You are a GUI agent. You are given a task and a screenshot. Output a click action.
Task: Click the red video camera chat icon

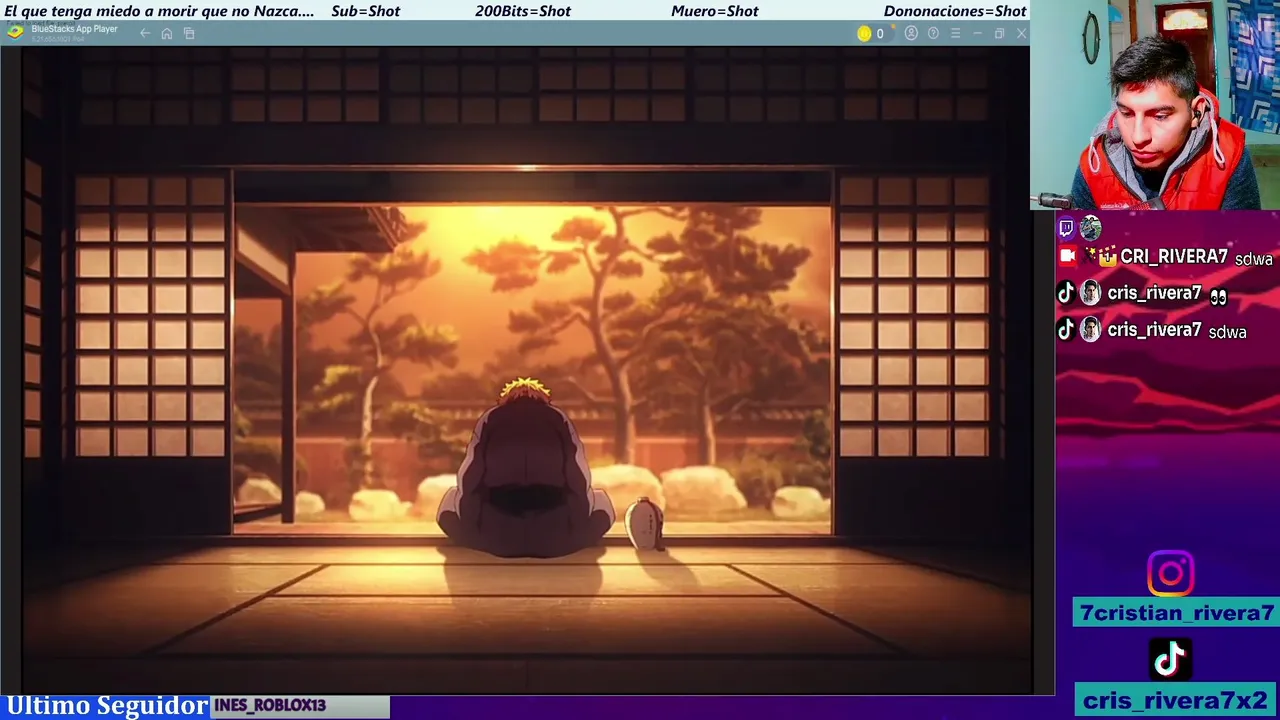point(1067,256)
